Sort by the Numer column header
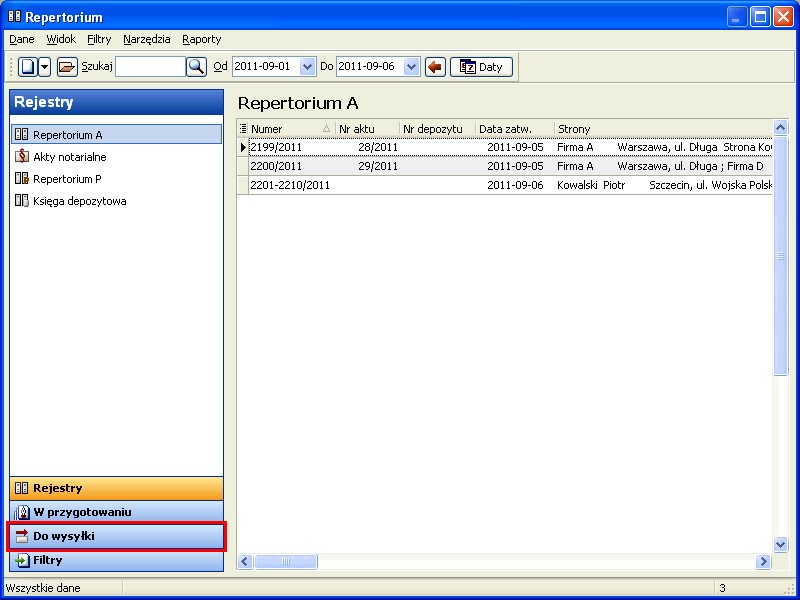 click(285, 129)
